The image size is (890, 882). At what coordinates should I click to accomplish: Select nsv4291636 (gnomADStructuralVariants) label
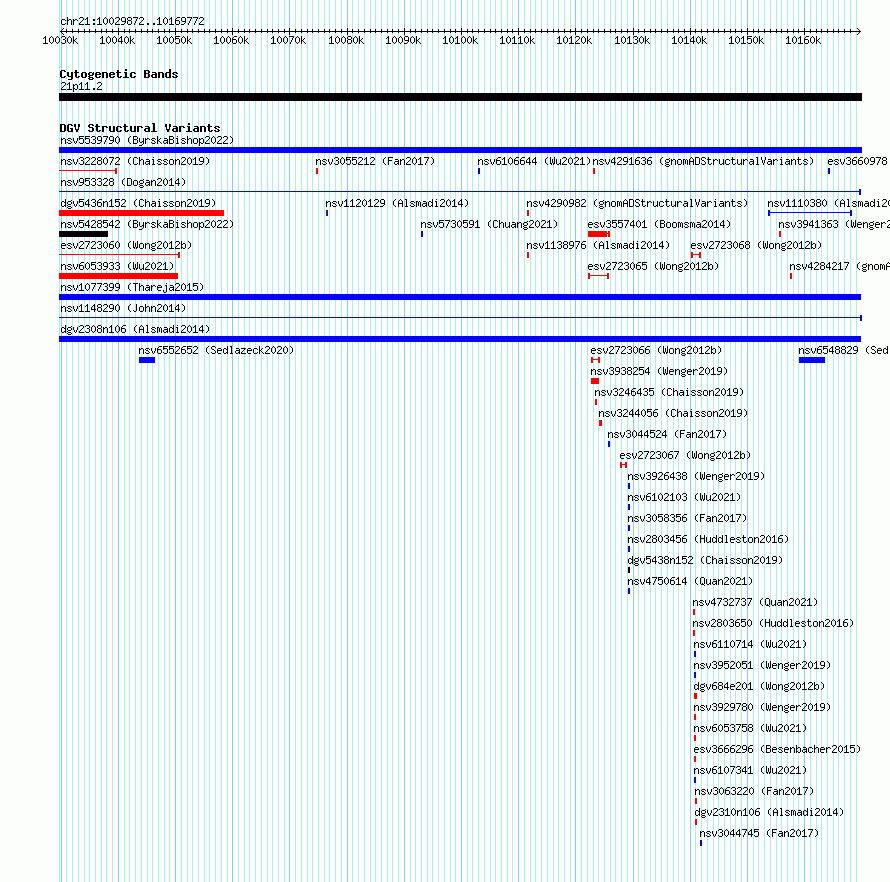point(703,161)
